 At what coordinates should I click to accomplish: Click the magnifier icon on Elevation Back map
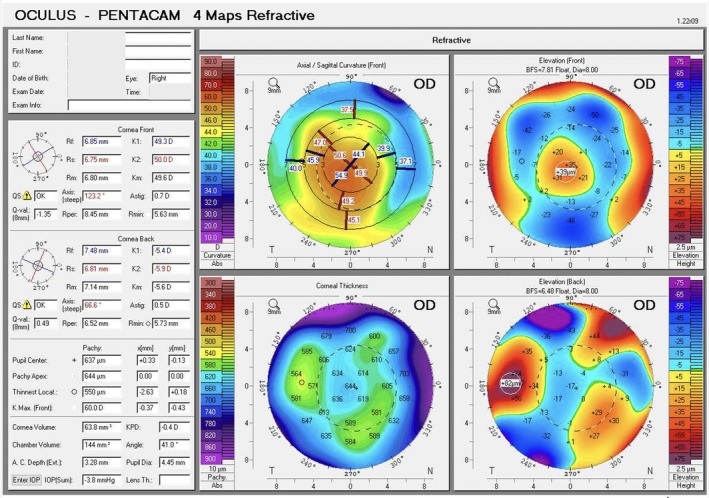493,304
